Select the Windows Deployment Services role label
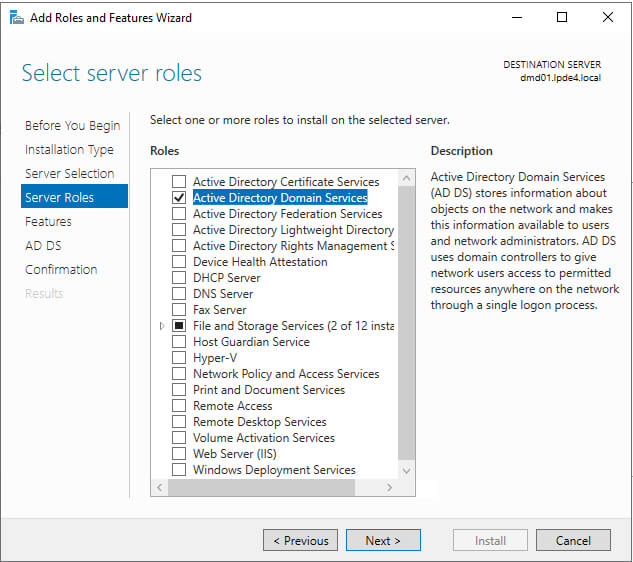This screenshot has width=633, height=562. point(274,470)
